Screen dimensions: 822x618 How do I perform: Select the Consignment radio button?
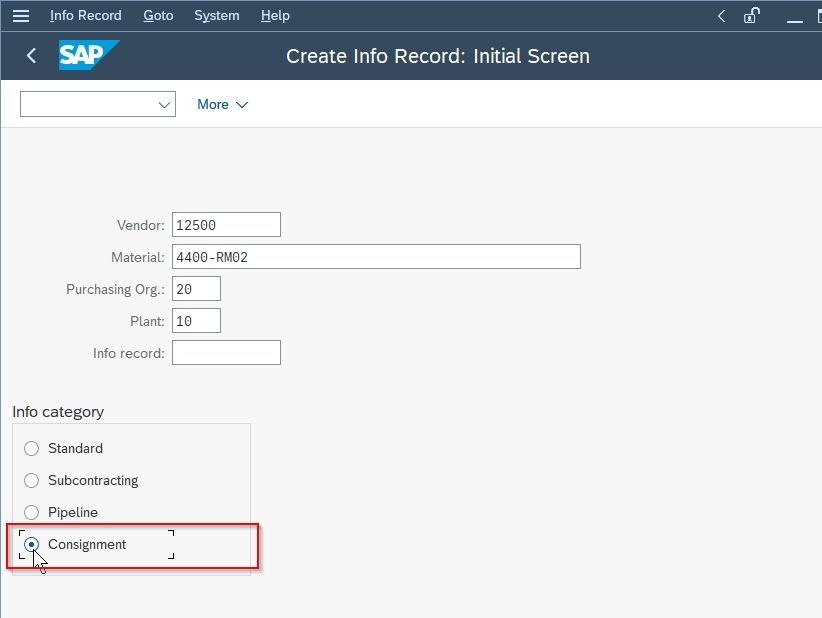pyautogui.click(x=31, y=544)
